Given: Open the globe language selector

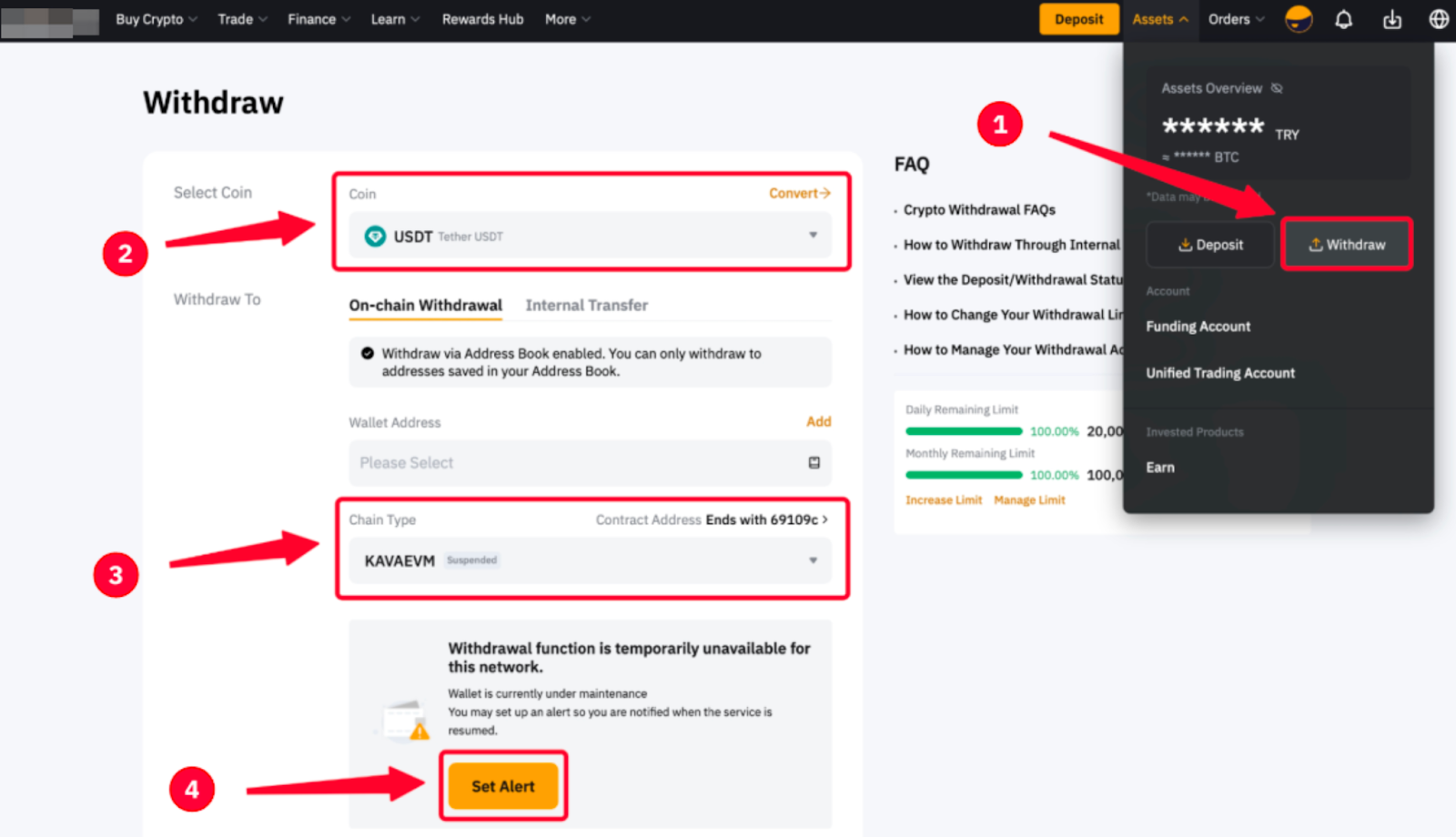Looking at the screenshot, I should [x=1439, y=19].
